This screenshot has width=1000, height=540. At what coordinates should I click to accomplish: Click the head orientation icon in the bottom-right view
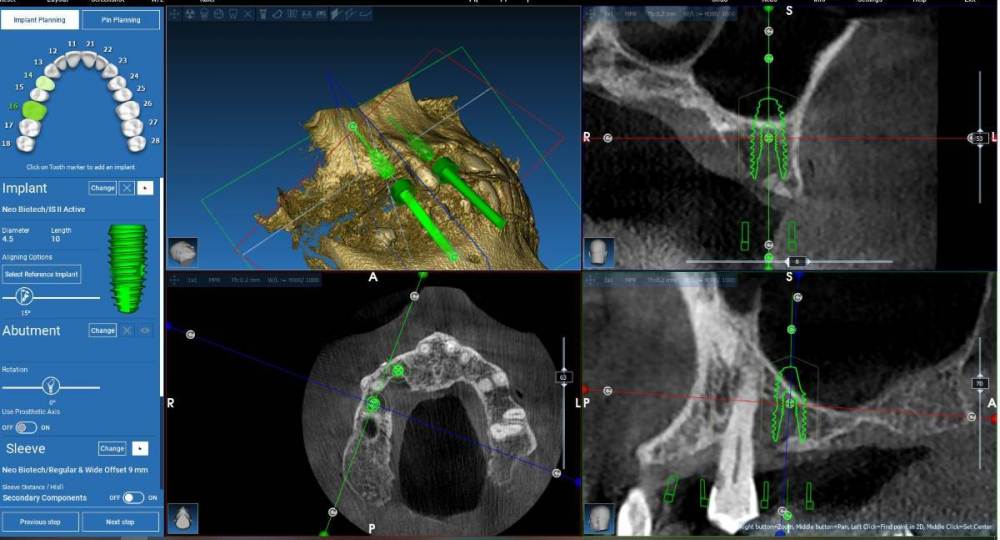(600, 517)
